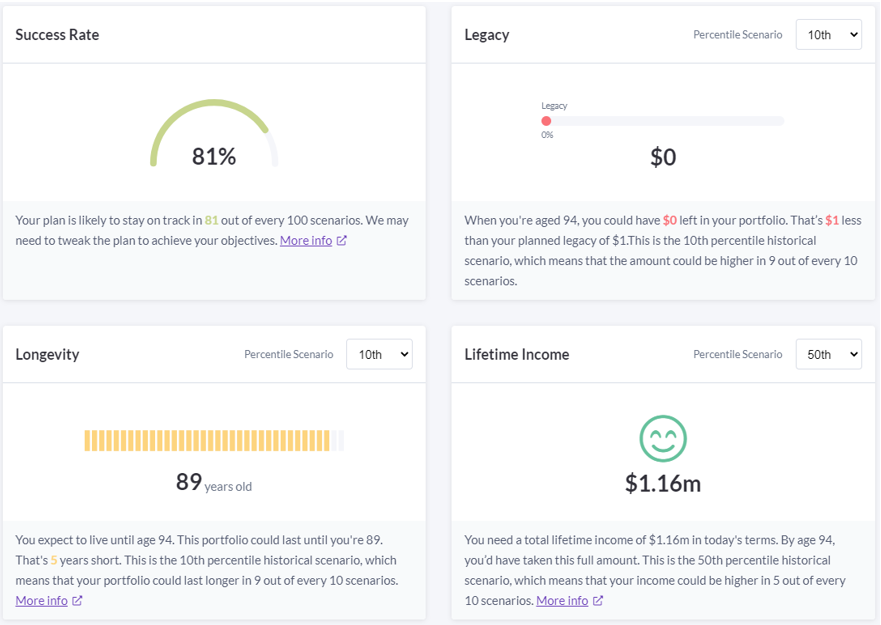
Task: Expand the Longevity percentile scenario dropdown
Action: pyautogui.click(x=379, y=354)
